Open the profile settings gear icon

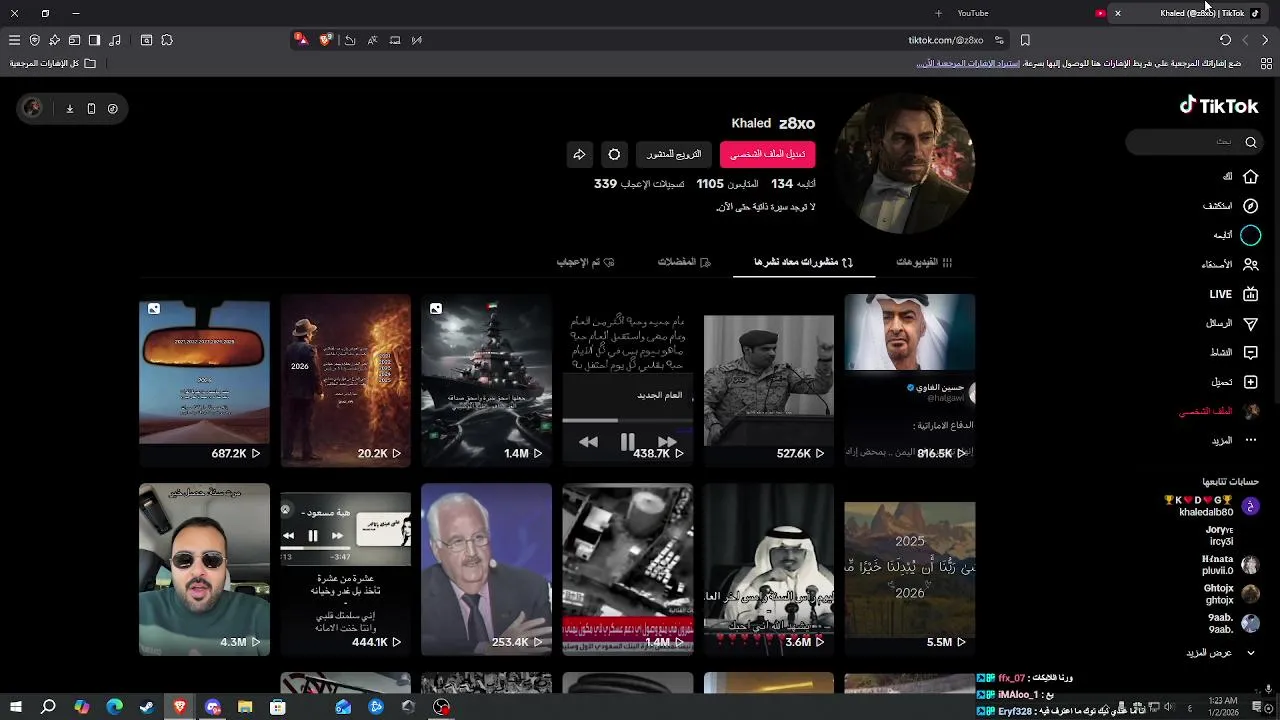(x=614, y=154)
